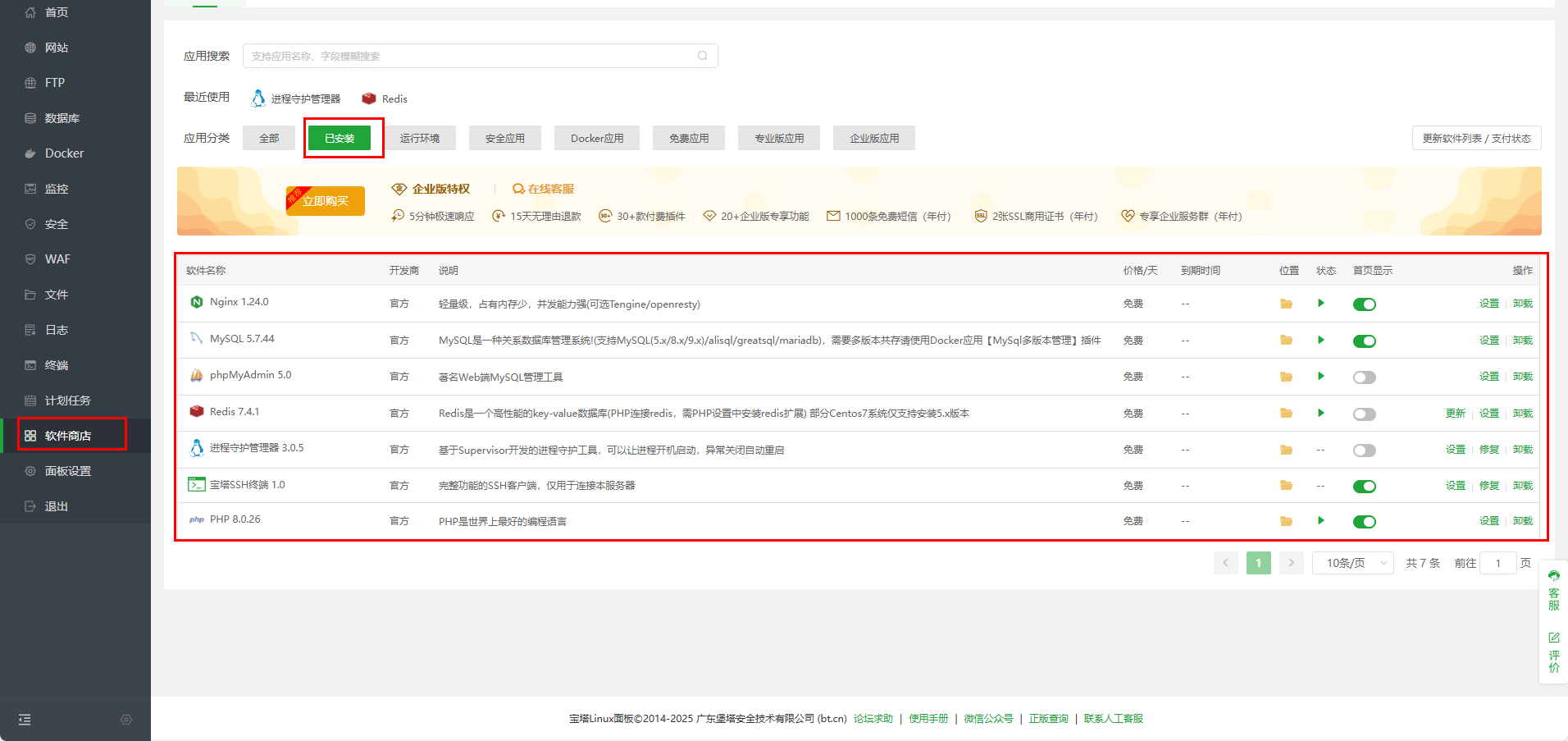This screenshot has height=741, width=1568.
Task: Enable homepage display toggle for phpMyAdmin
Action: (1364, 377)
